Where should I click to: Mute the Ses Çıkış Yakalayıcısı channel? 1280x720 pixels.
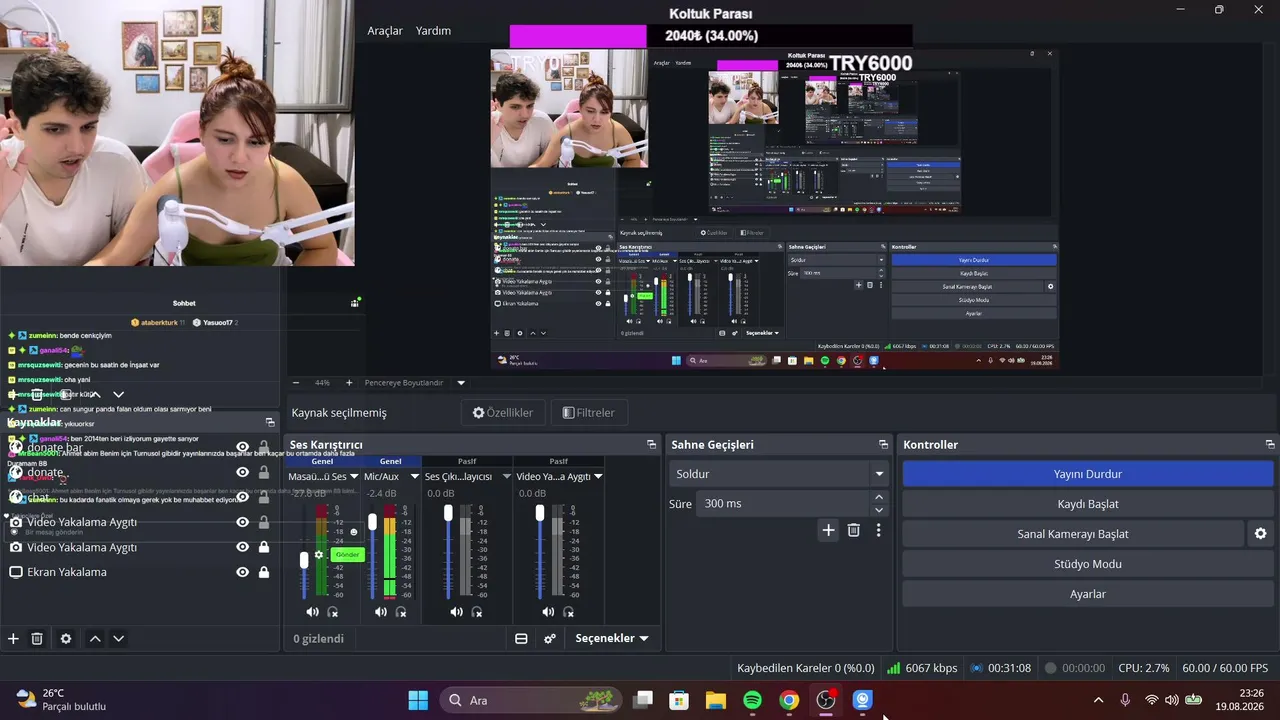tap(457, 612)
